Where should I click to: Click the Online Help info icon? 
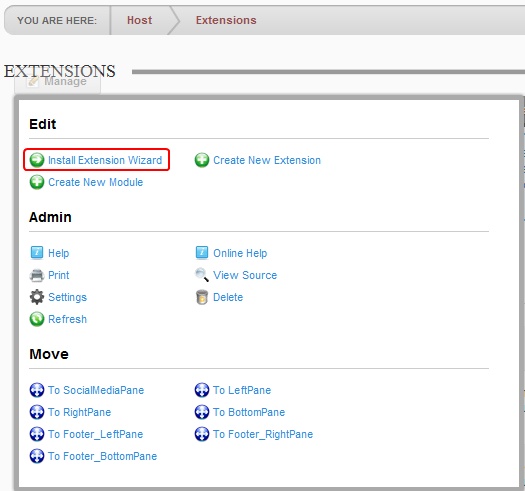click(x=202, y=253)
